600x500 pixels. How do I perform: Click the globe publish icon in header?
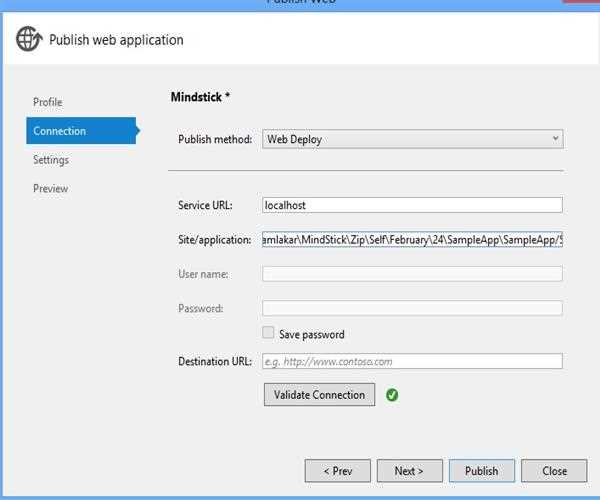coord(29,40)
